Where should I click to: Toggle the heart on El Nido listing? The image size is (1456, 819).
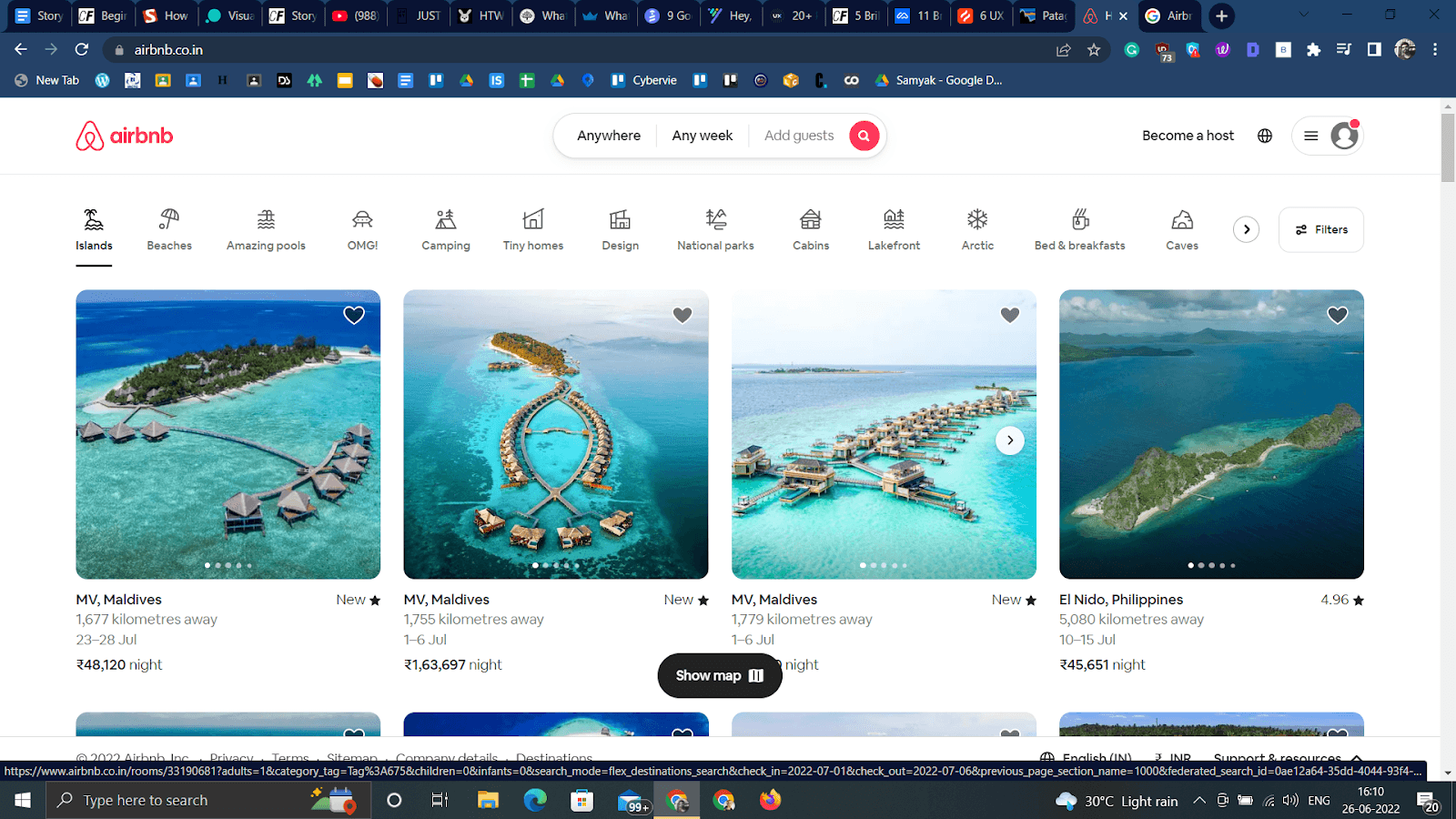(x=1337, y=315)
